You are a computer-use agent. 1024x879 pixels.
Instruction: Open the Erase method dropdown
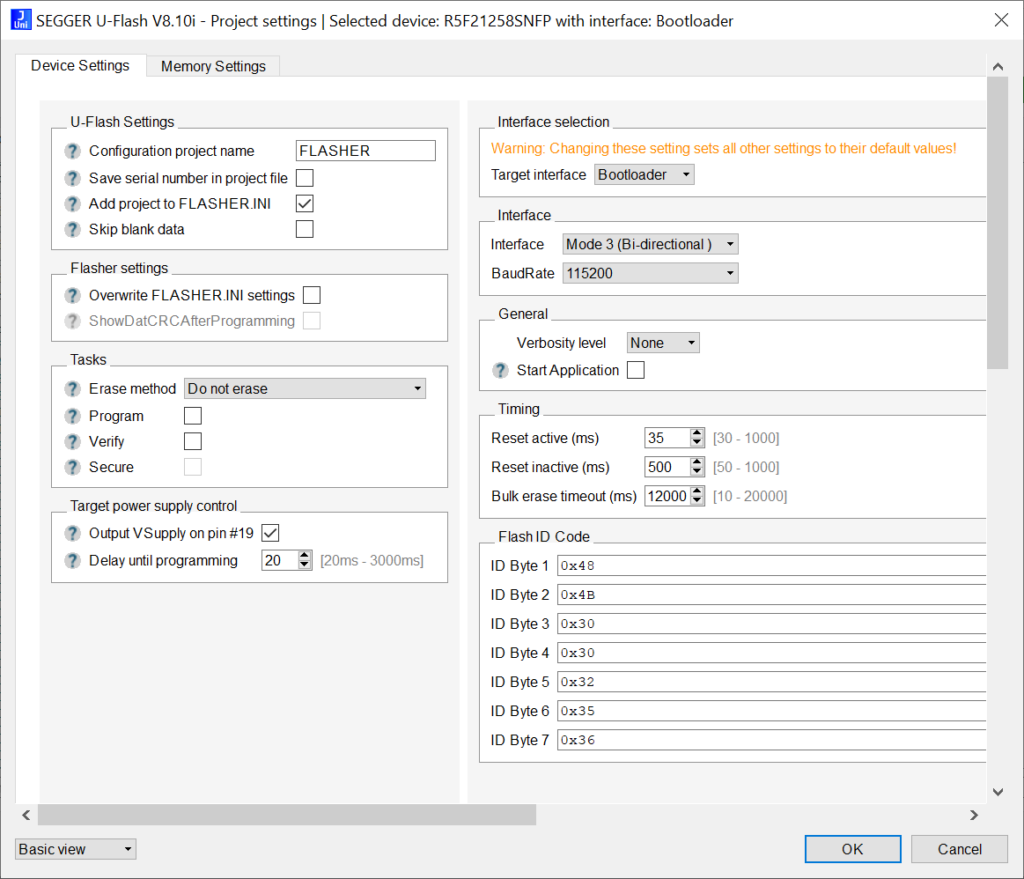pyautogui.click(x=305, y=389)
